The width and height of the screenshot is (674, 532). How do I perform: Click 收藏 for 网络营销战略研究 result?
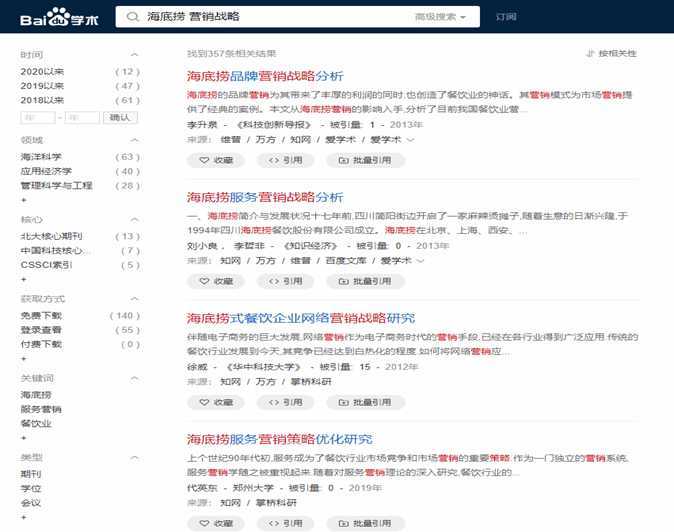click(x=216, y=402)
